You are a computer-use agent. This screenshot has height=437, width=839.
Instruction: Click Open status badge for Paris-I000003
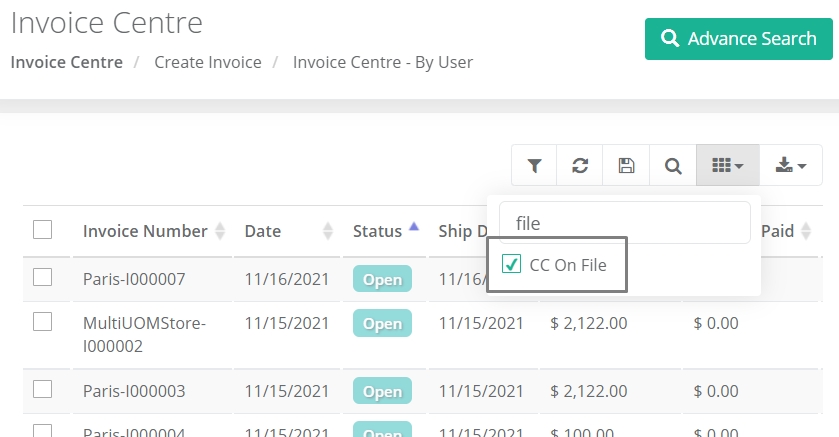pos(382,391)
